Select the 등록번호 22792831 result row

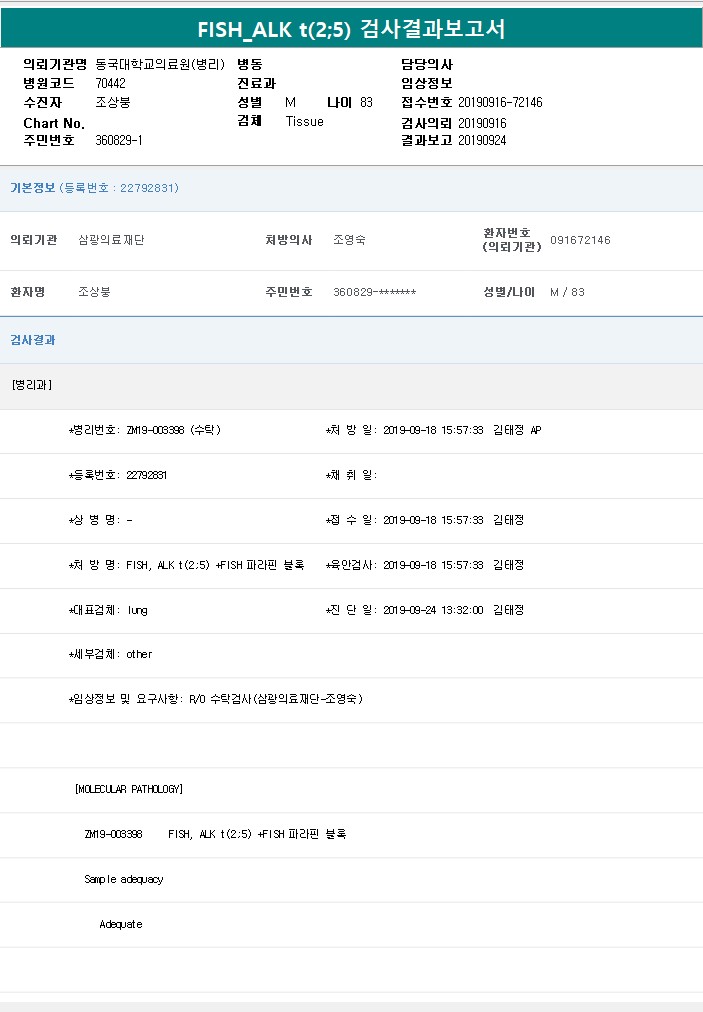117,475
